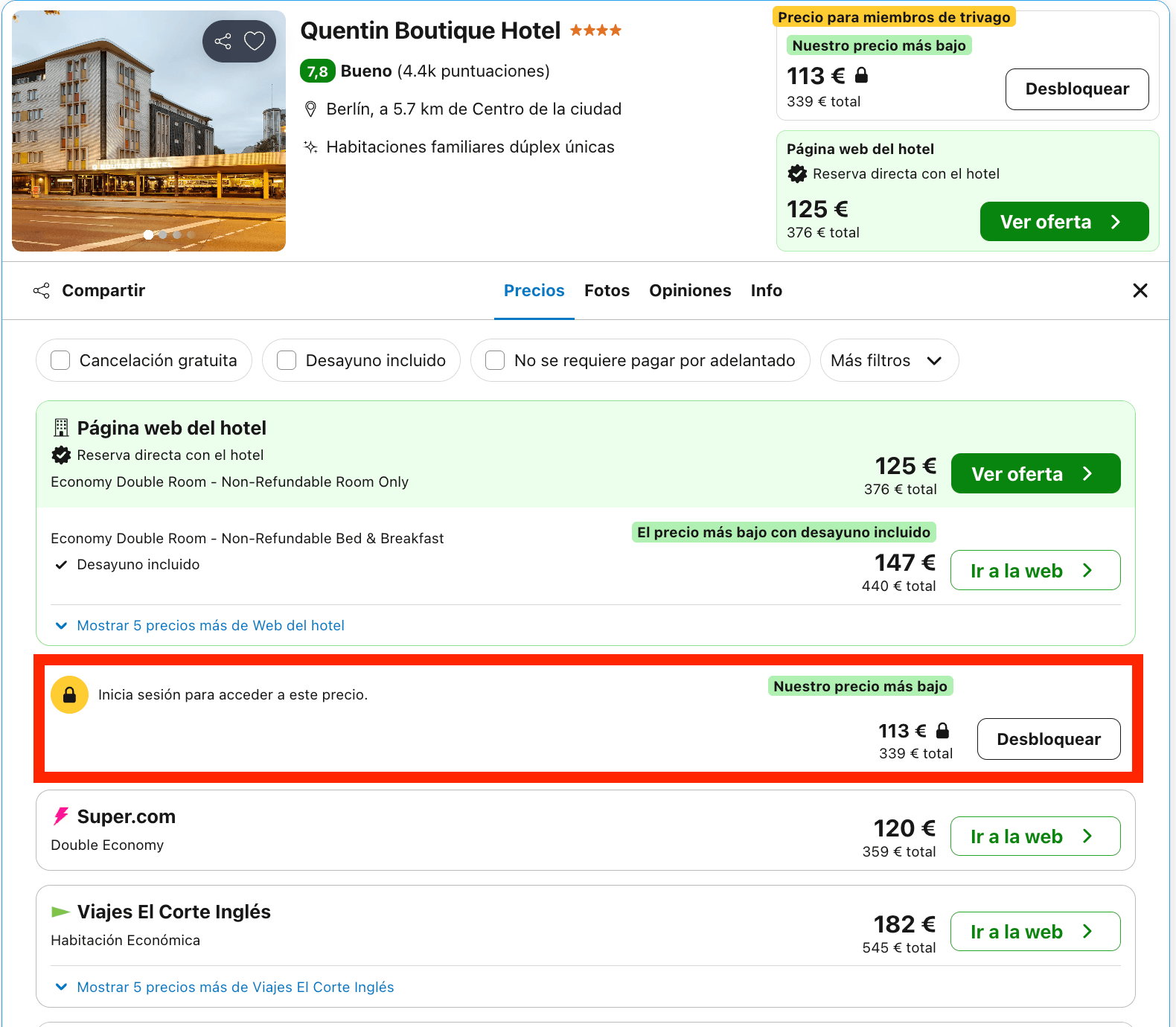Viewport: 1176px width, 1027px height.
Task: Click 'El precio más bajo con desayuno incluido' badge
Action: point(784,532)
